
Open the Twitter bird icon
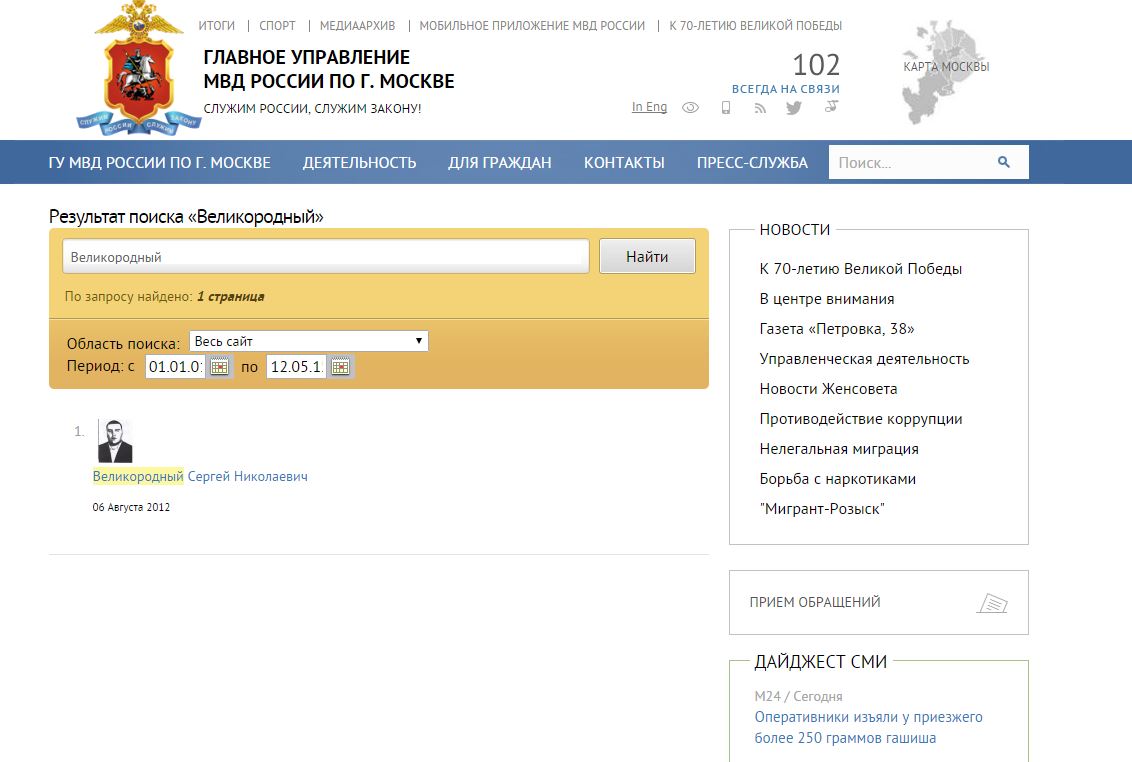pyautogui.click(x=793, y=108)
